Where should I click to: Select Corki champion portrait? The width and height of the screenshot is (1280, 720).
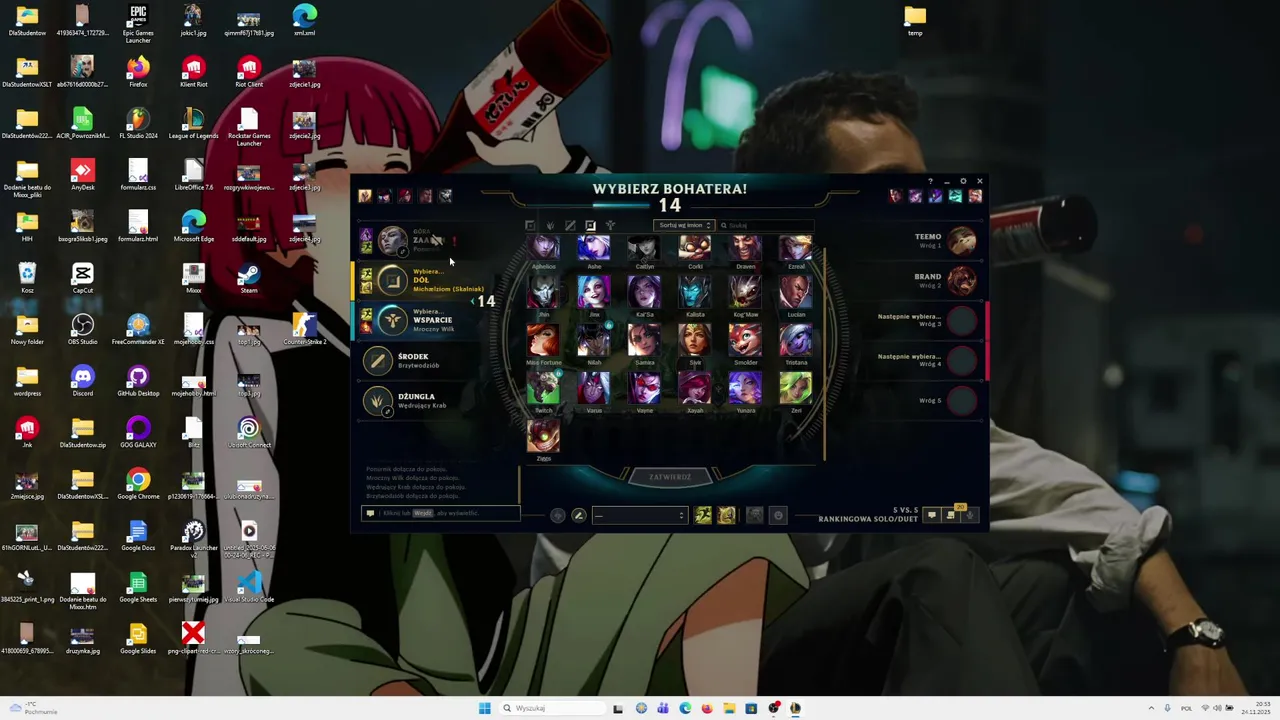tap(695, 249)
